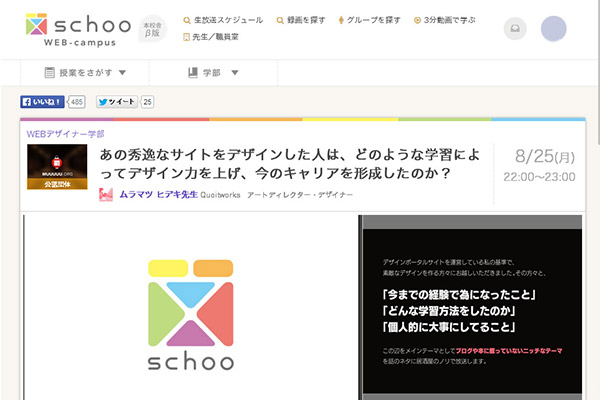Open グループを探す in top navigation
600x400 pixels.
(x=362, y=20)
